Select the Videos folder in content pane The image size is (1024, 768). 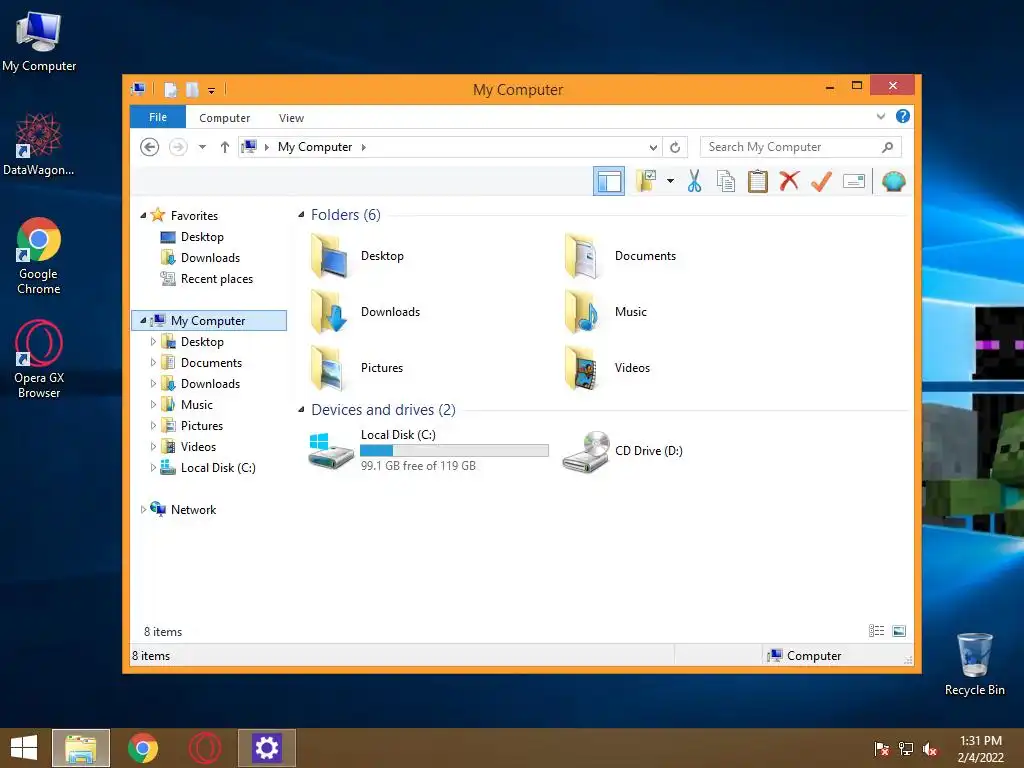607,368
